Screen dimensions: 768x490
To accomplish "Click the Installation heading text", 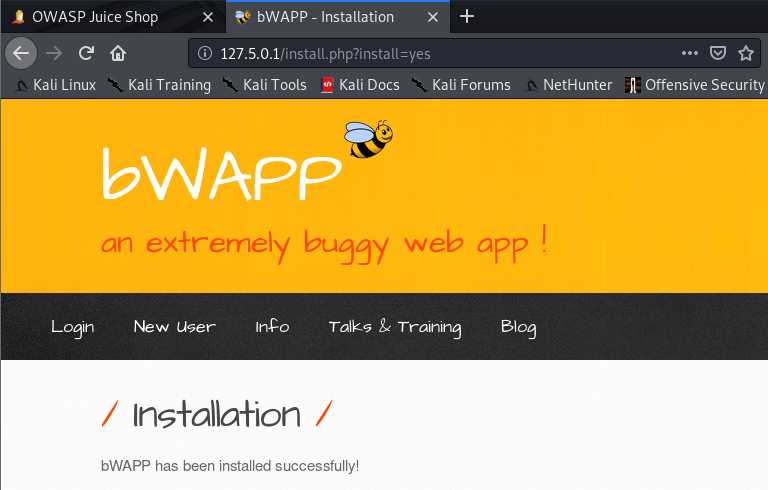I will (x=216, y=415).
